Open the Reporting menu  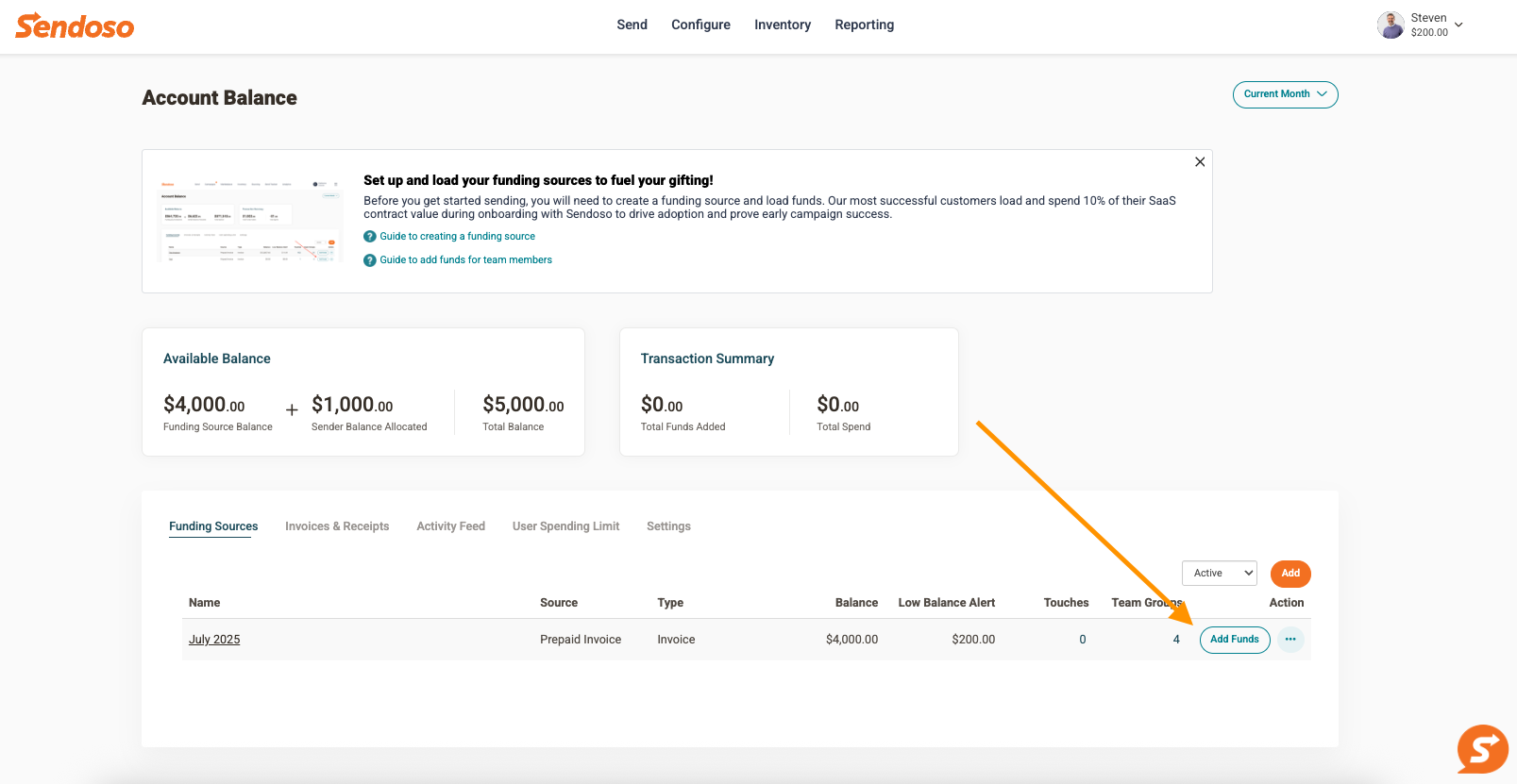pos(864,25)
